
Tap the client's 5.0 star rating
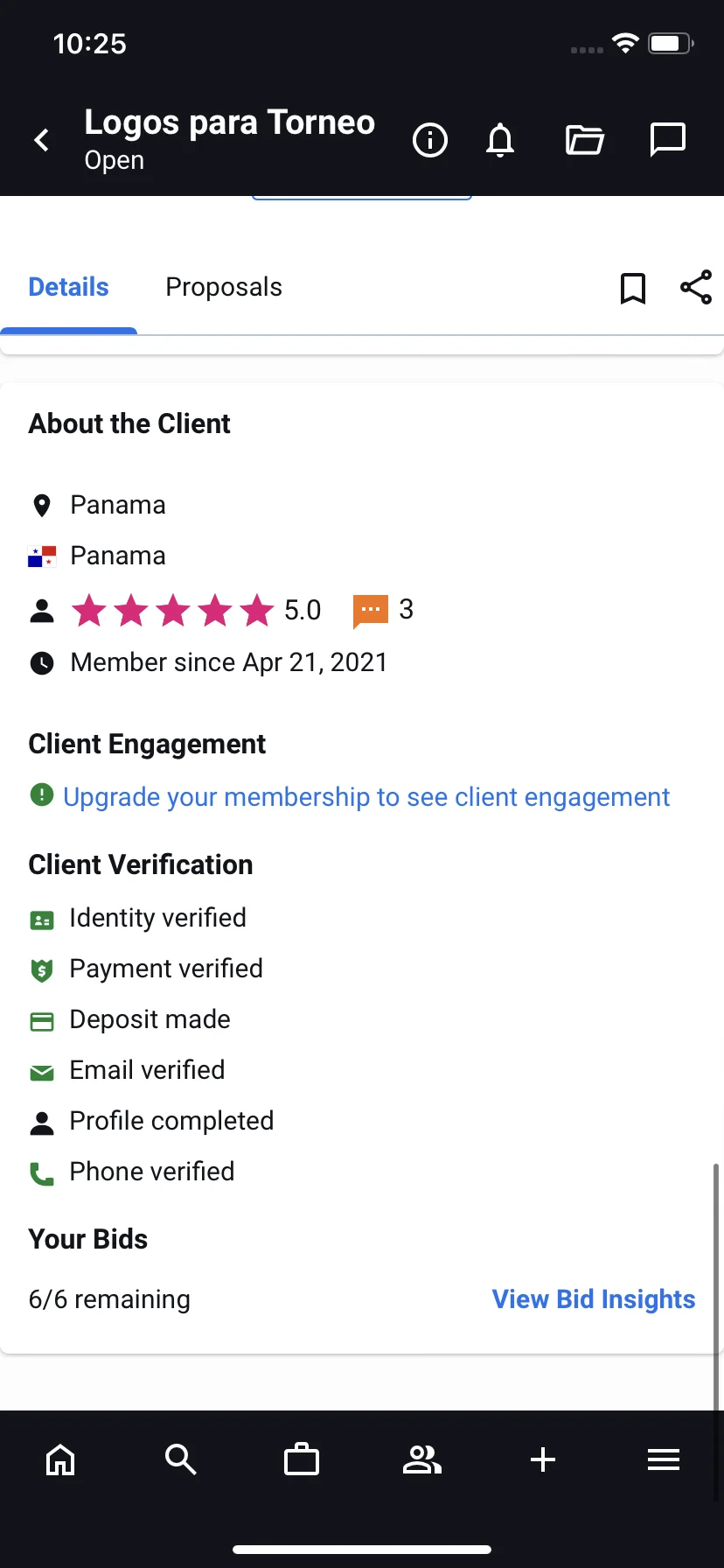[x=196, y=610]
